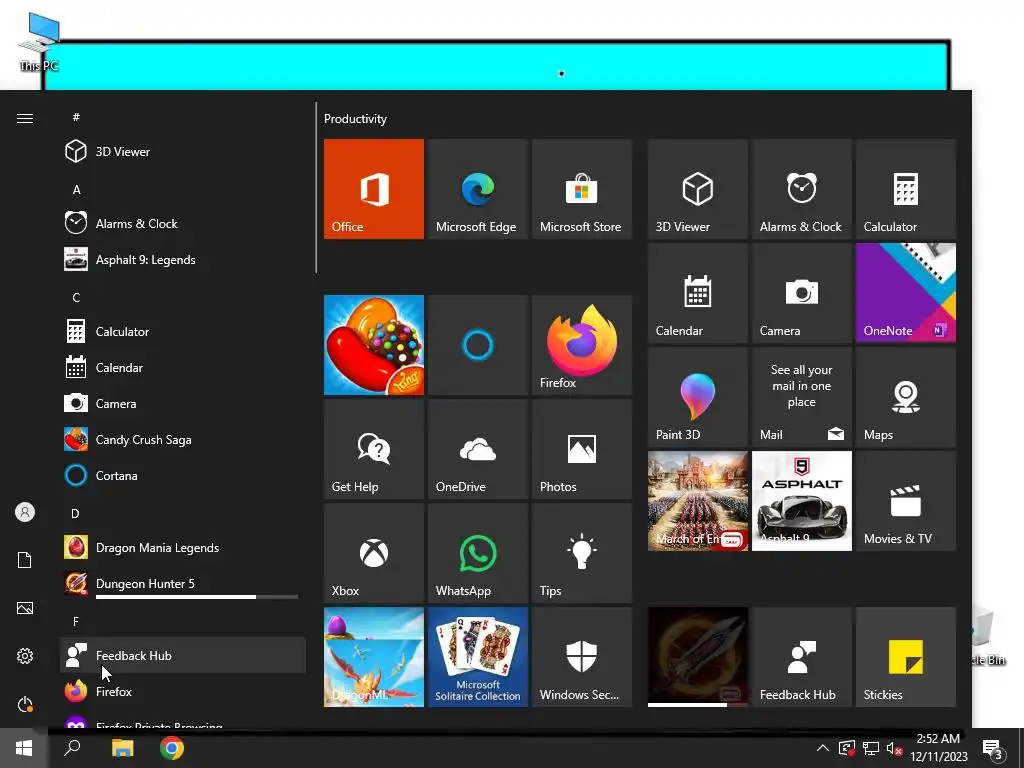Open the OneNote tile
Viewport: 1024px width, 768px height.
pyautogui.click(x=905, y=293)
